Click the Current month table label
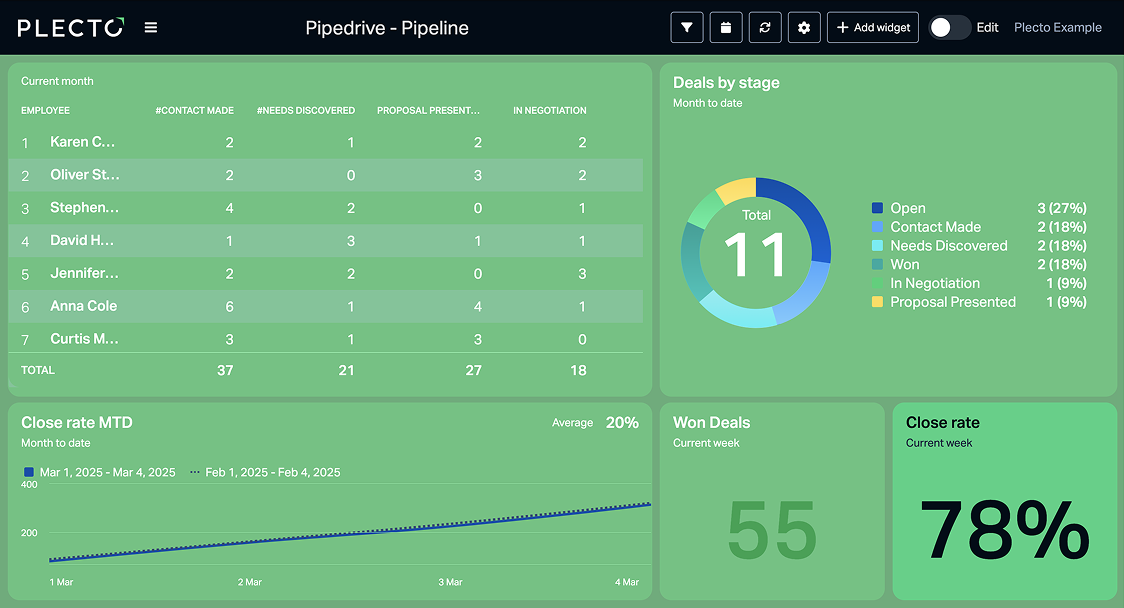Screen dimensions: 1124x608 click(57, 81)
